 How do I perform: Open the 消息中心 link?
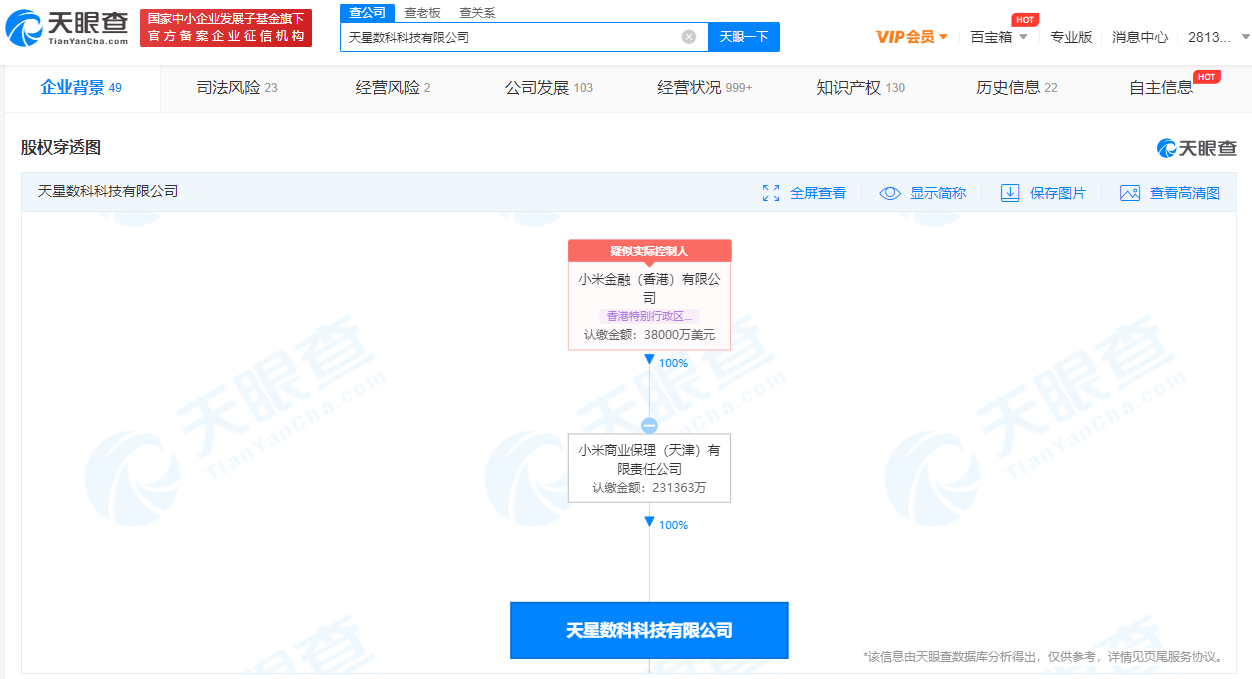[1139, 37]
